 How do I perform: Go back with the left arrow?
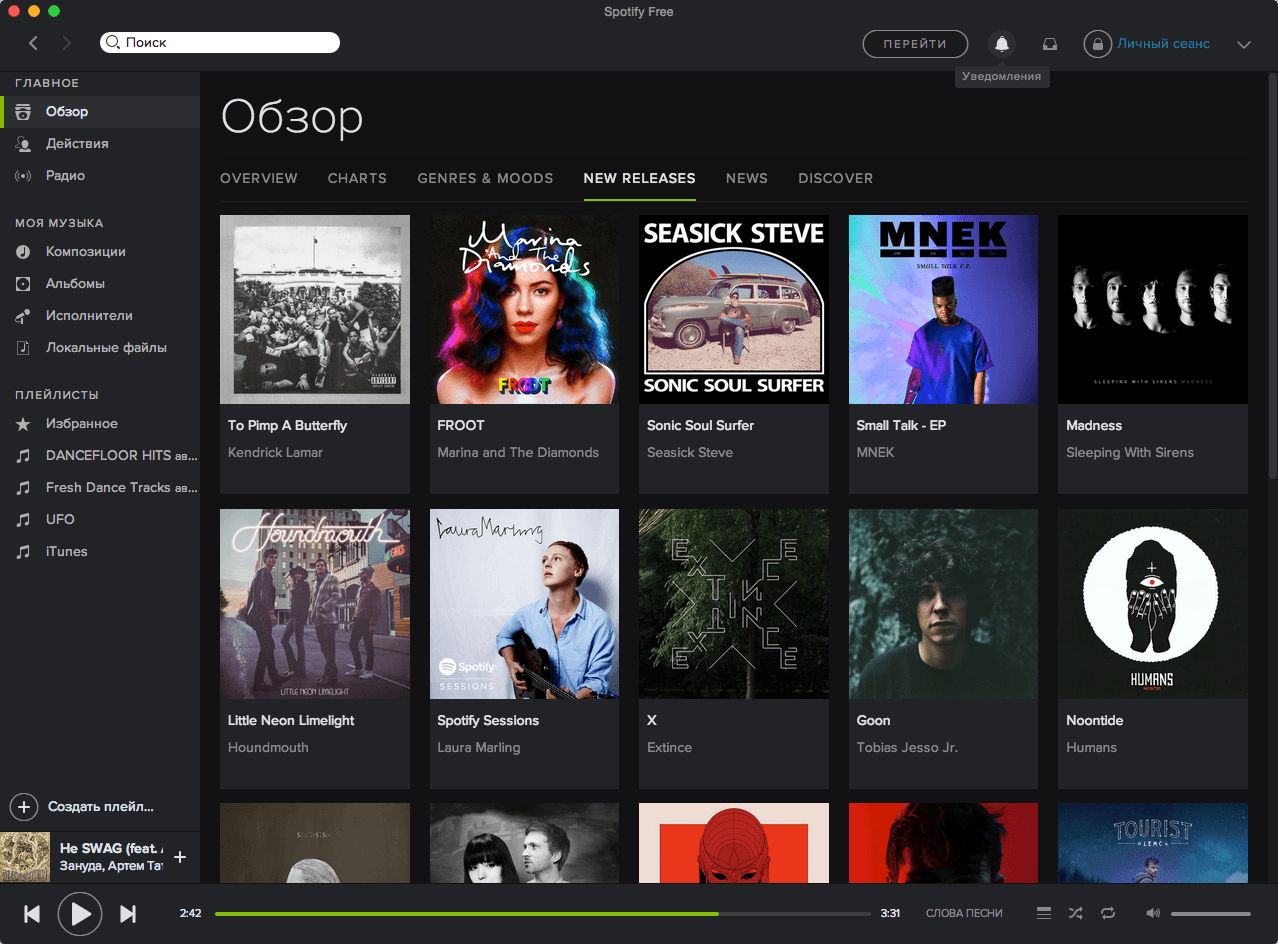click(x=33, y=43)
